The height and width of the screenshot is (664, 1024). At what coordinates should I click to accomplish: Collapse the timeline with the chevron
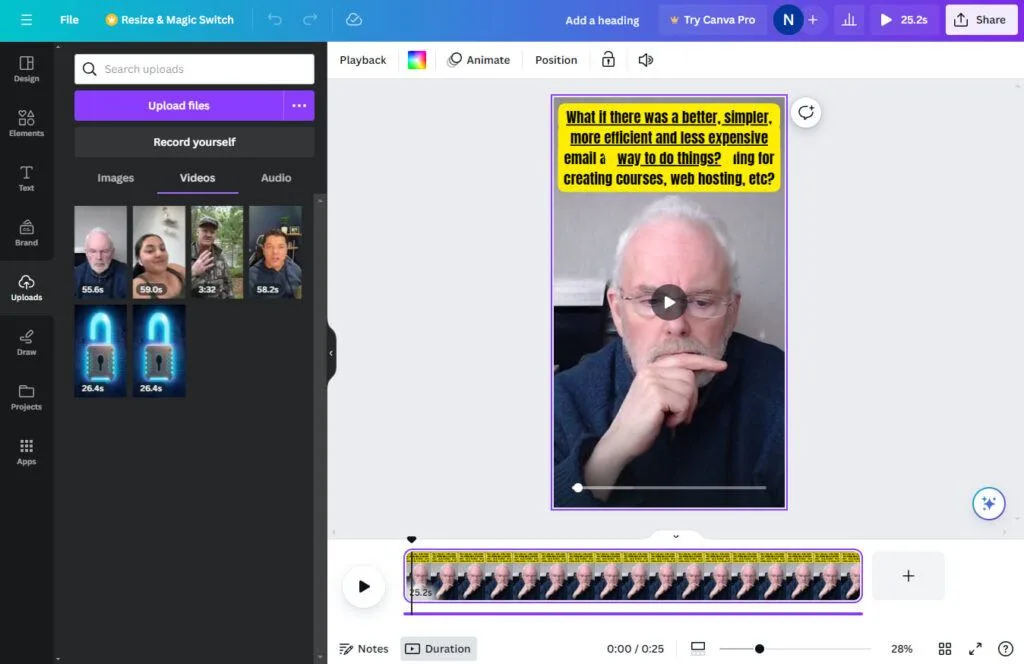pyautogui.click(x=674, y=536)
